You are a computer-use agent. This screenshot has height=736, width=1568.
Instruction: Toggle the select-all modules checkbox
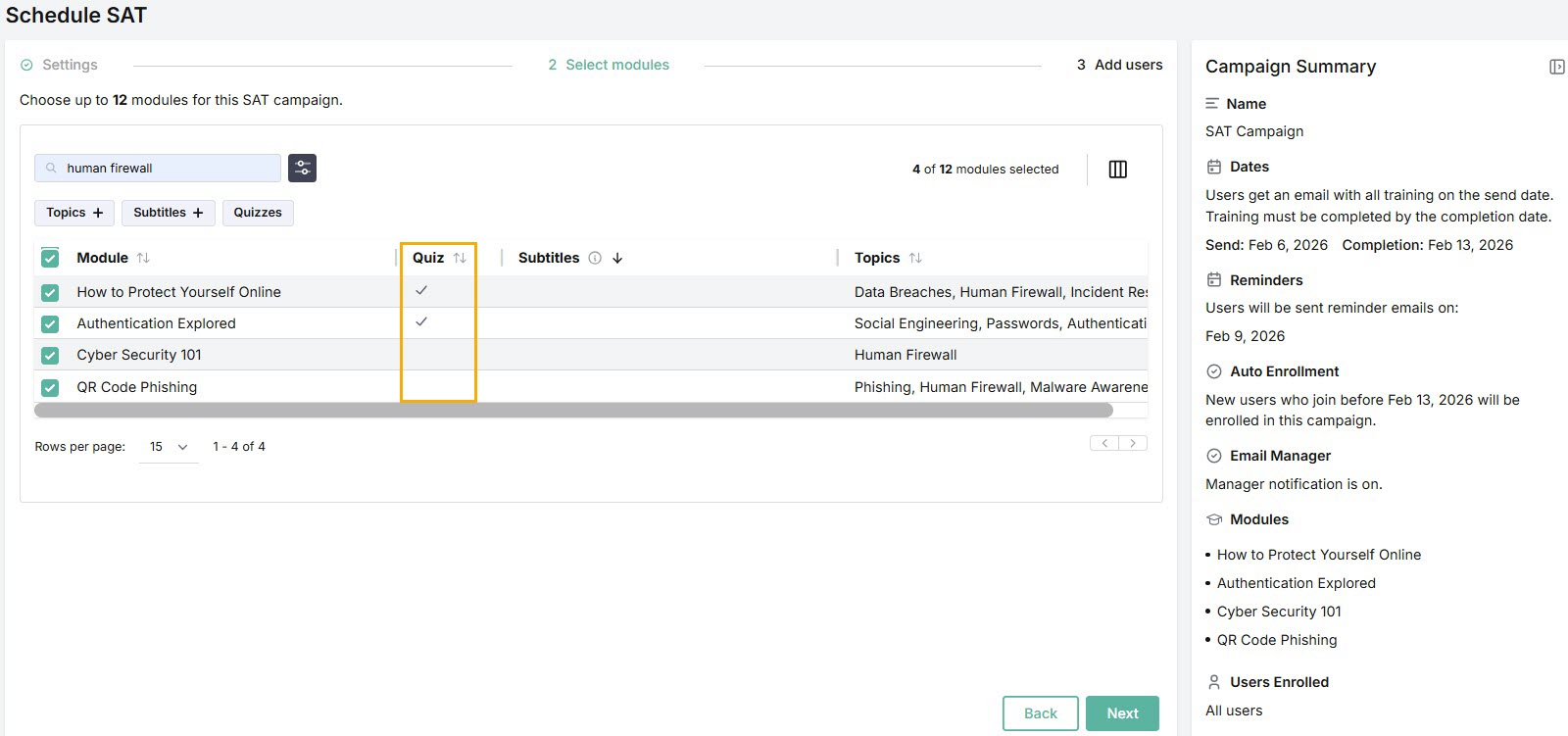pos(50,258)
